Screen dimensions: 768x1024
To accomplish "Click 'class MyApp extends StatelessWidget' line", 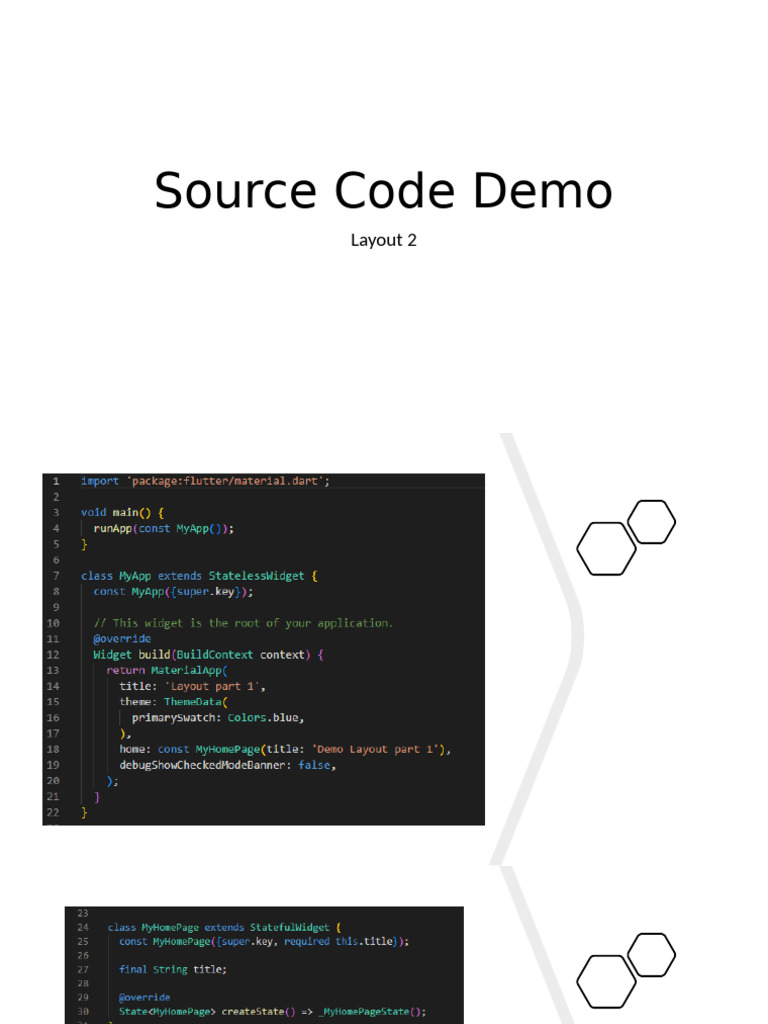I will tap(199, 576).
